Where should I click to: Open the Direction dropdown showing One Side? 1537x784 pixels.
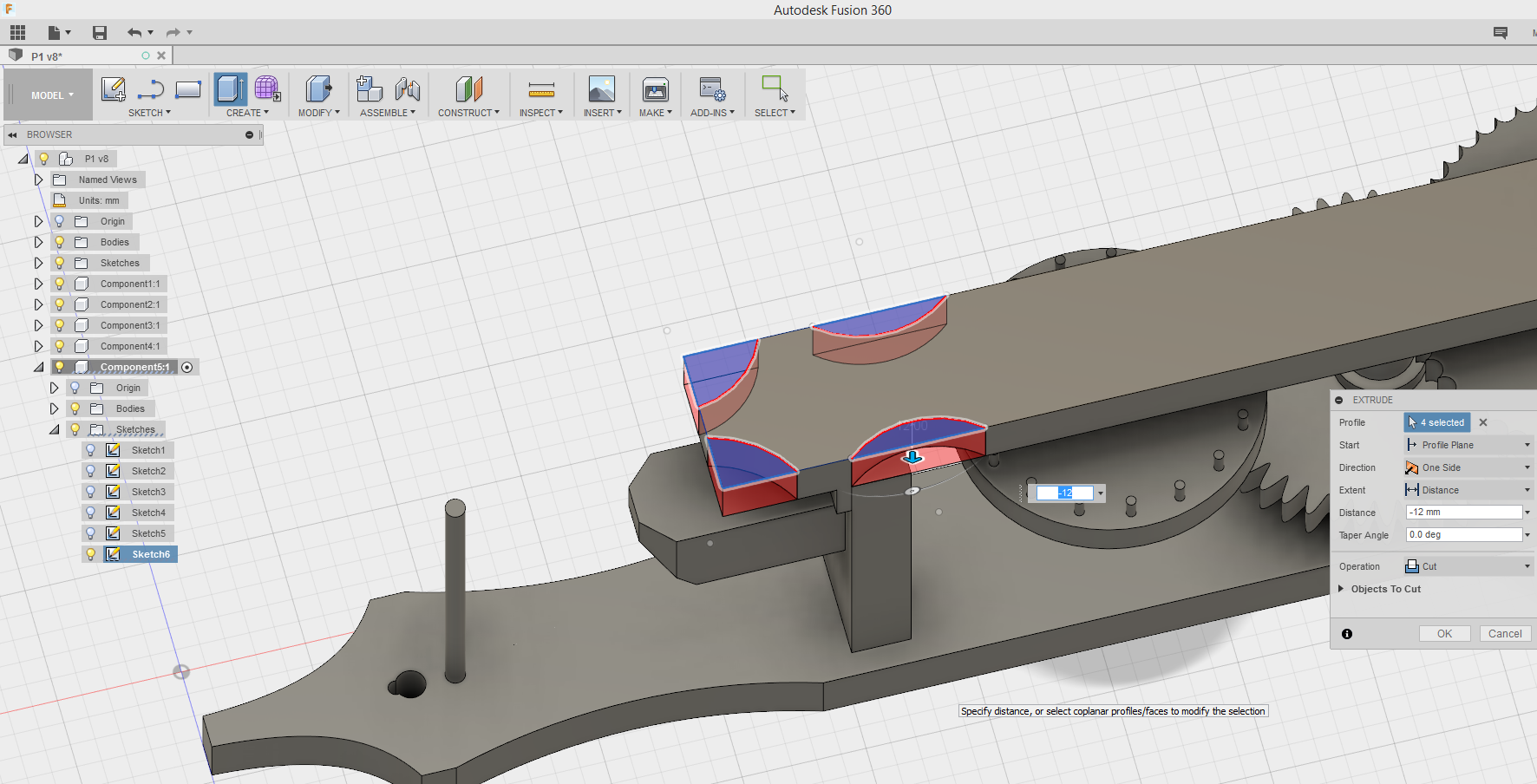(1468, 467)
